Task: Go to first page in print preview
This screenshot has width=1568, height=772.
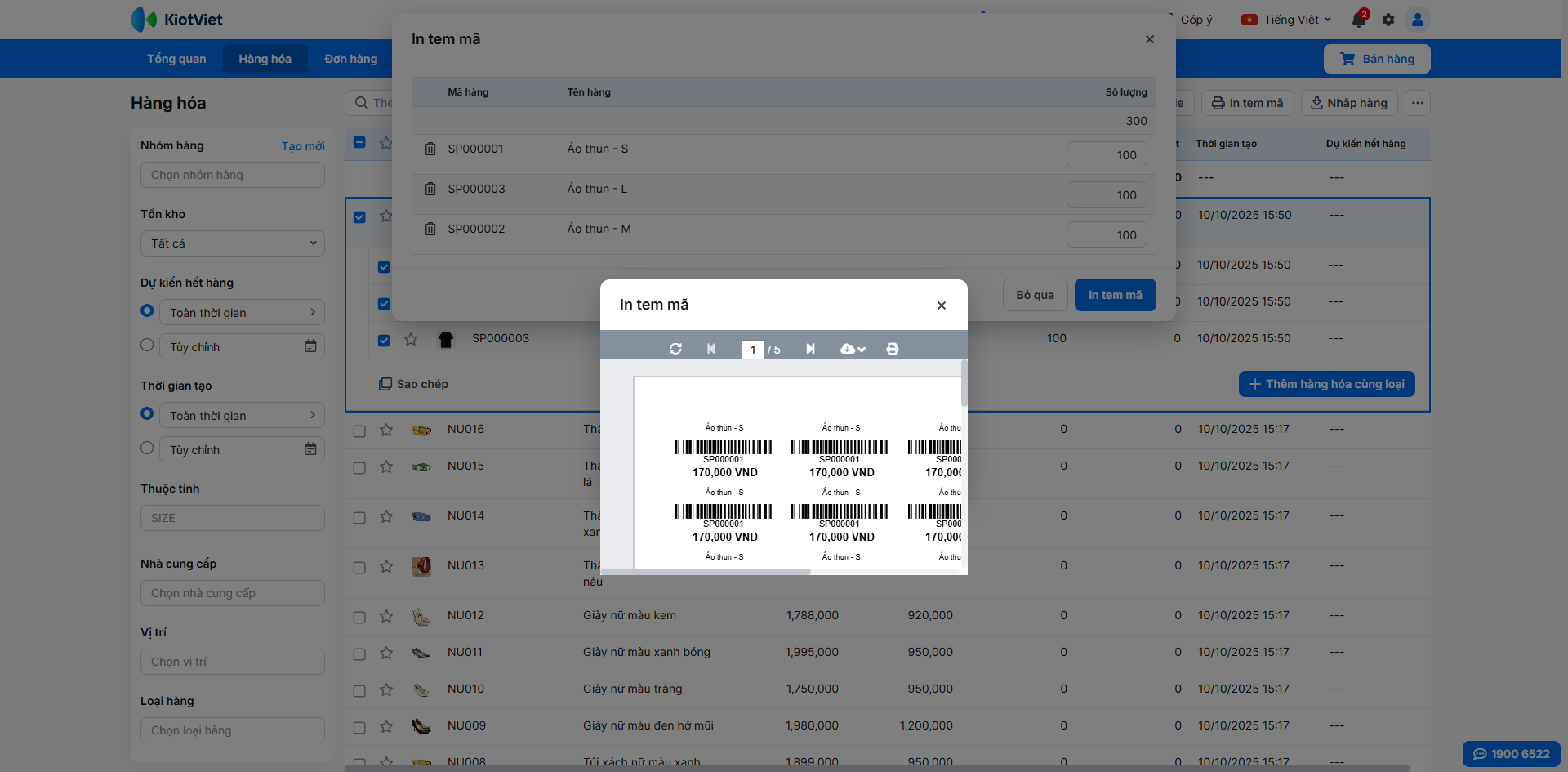Action: pyautogui.click(x=711, y=349)
